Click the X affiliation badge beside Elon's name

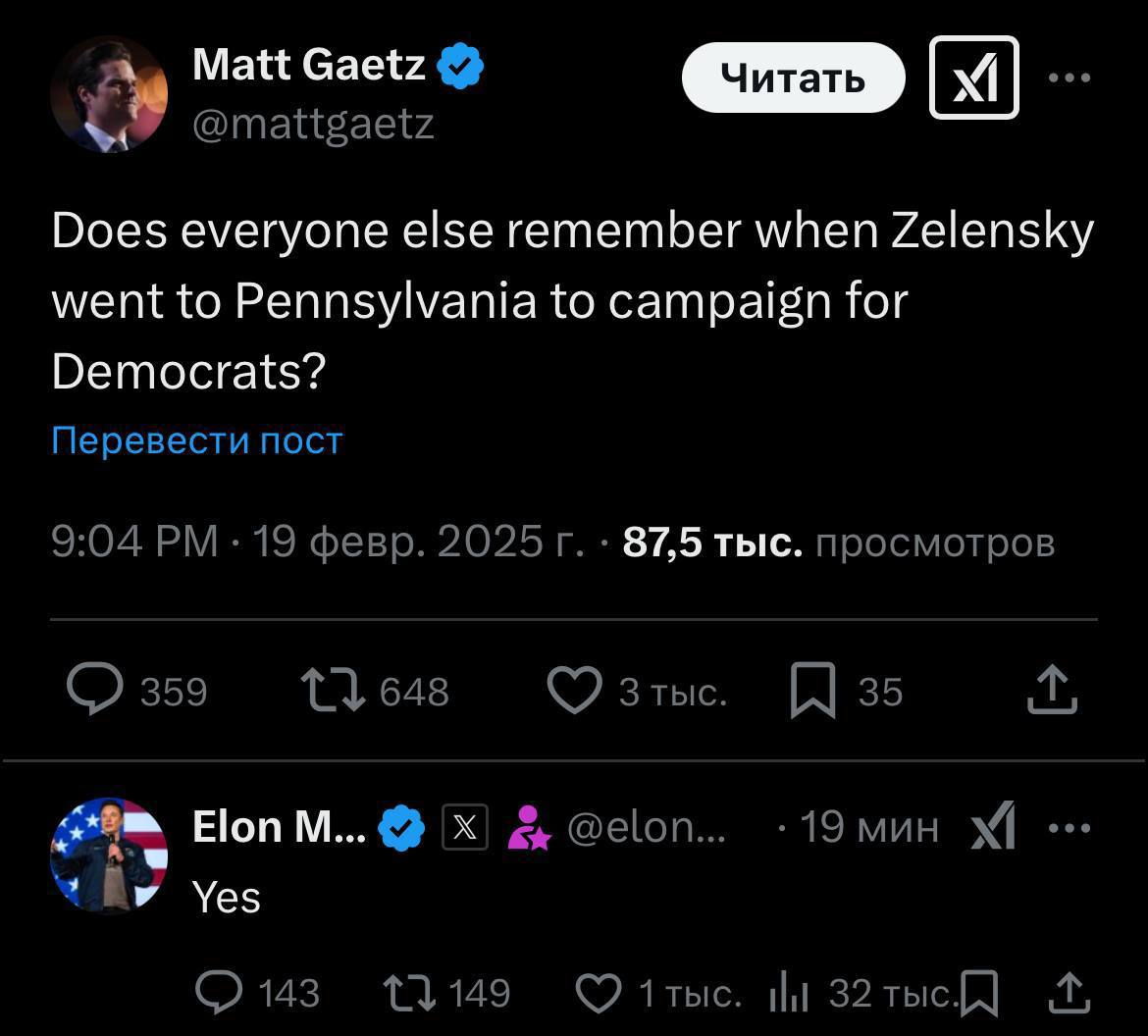[465, 827]
